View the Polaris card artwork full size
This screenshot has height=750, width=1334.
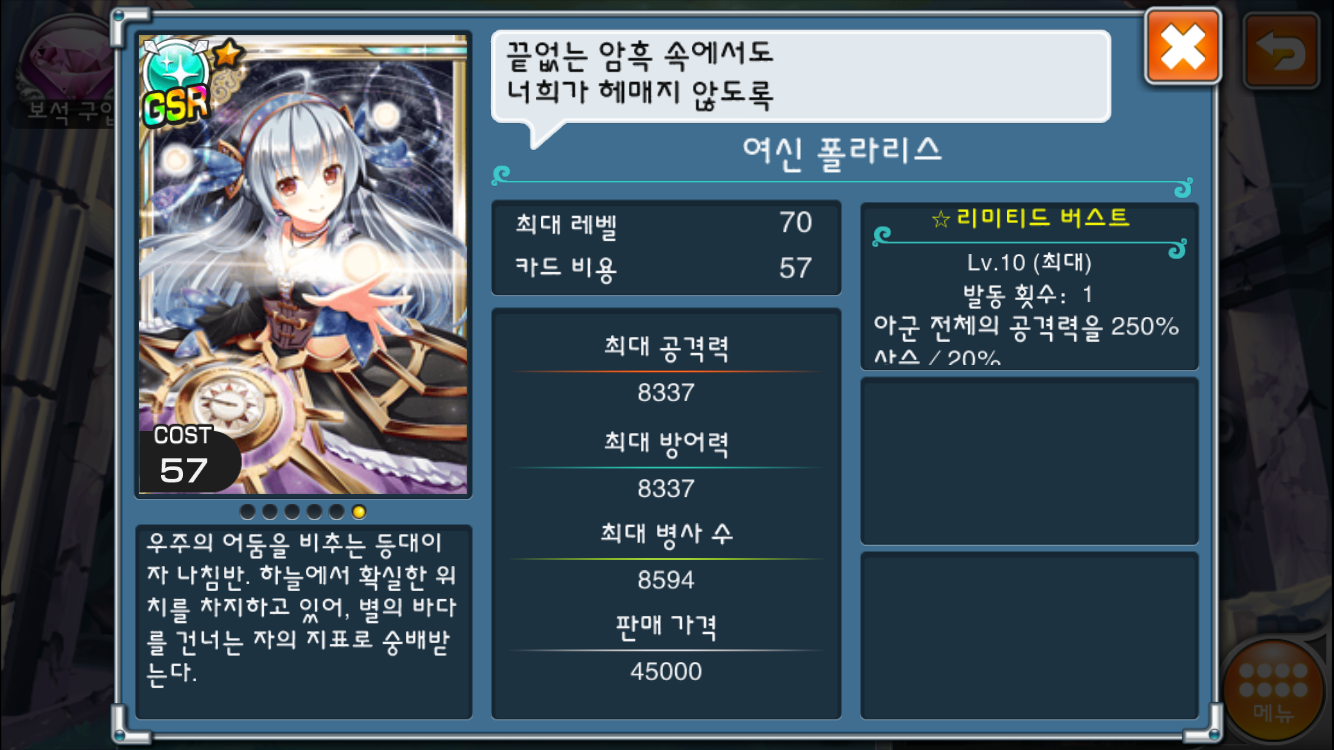click(x=303, y=265)
